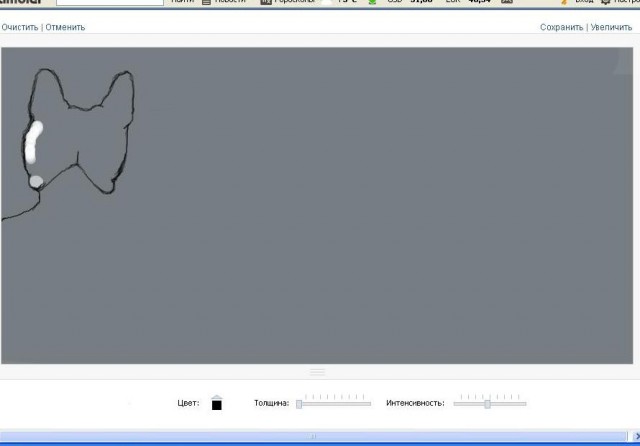The image size is (640, 446).
Task: Focus the search input field in top toolbar
Action: 110,2
